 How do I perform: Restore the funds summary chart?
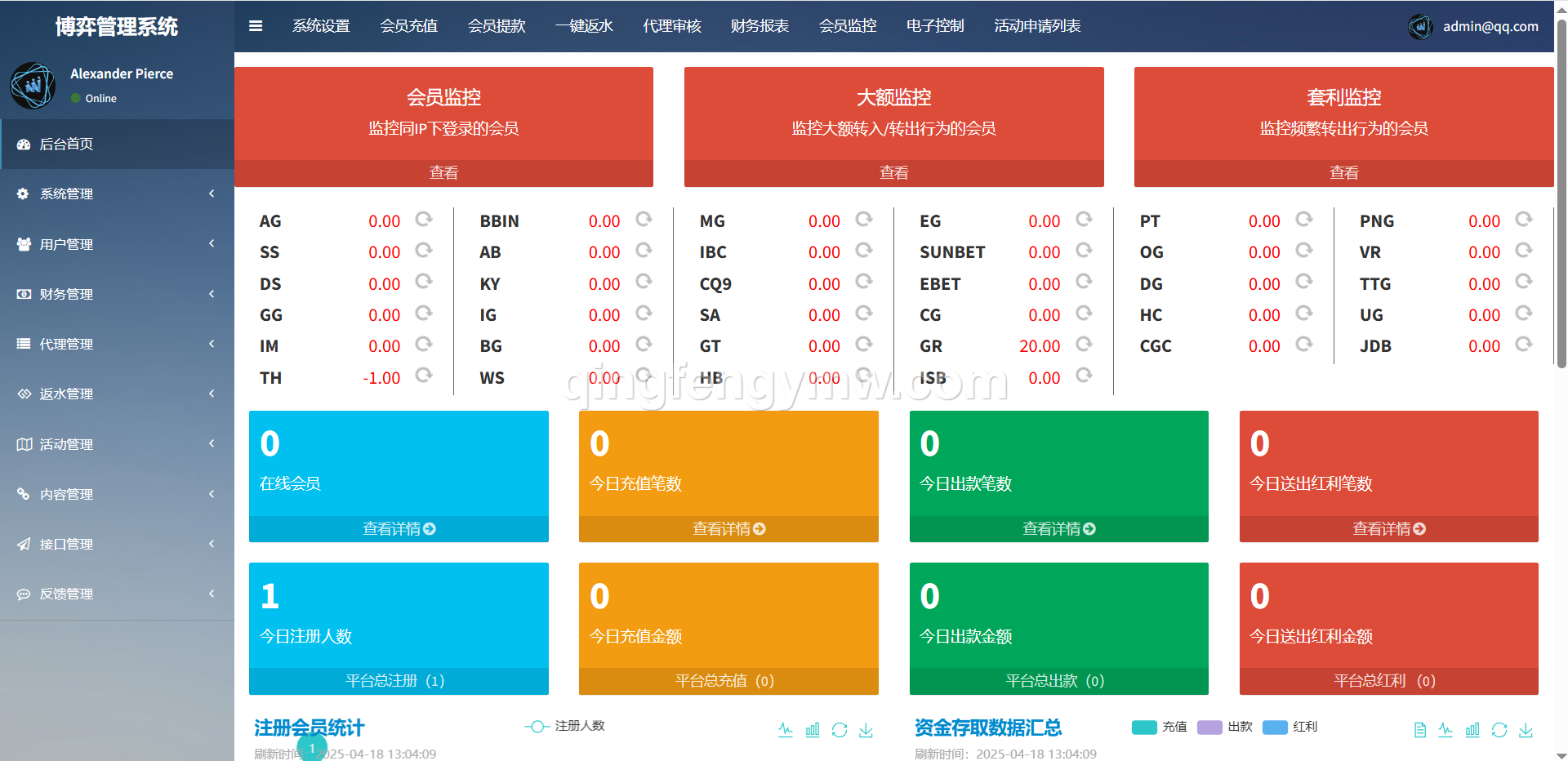(1499, 730)
